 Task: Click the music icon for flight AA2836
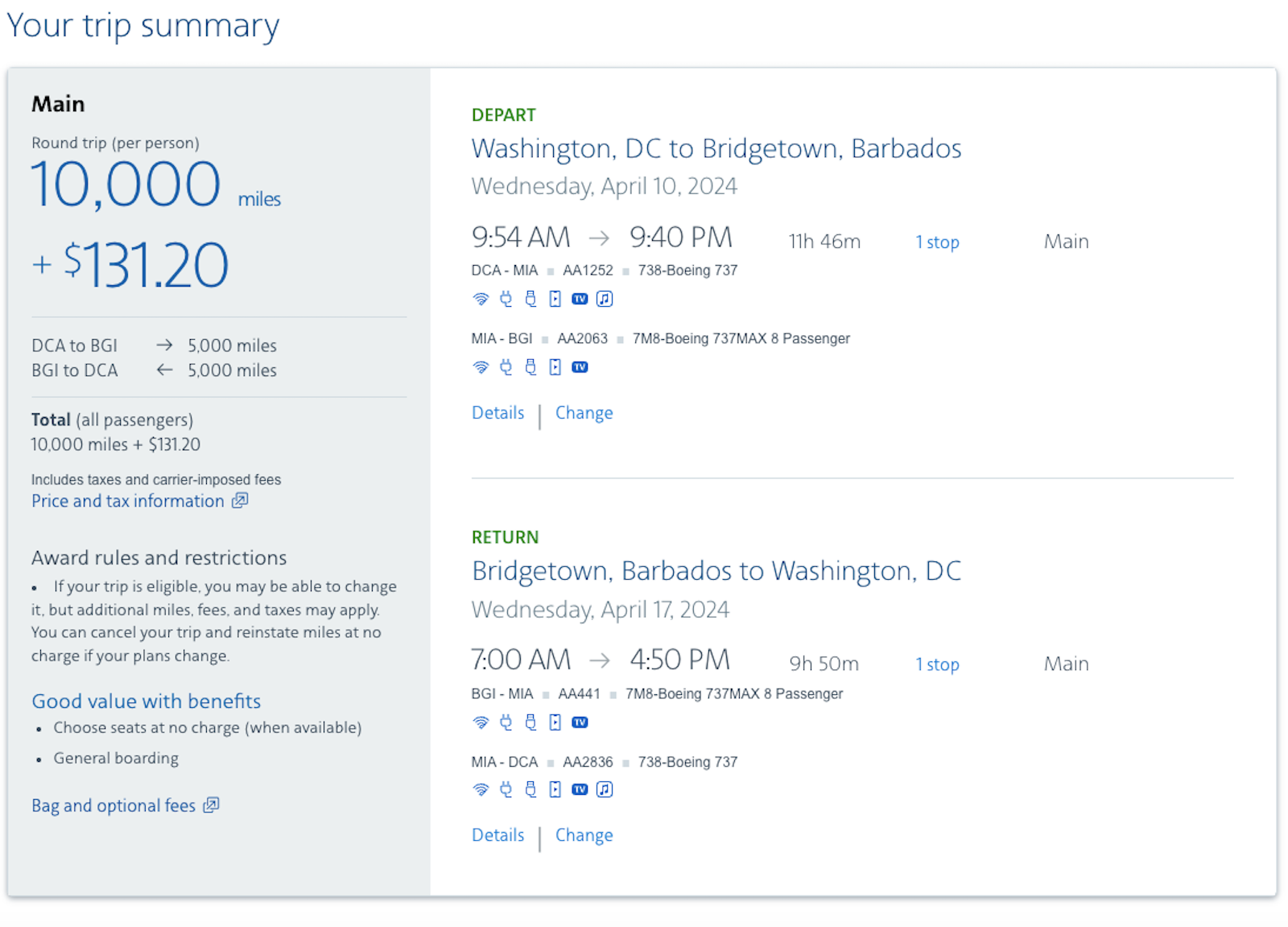click(x=605, y=789)
